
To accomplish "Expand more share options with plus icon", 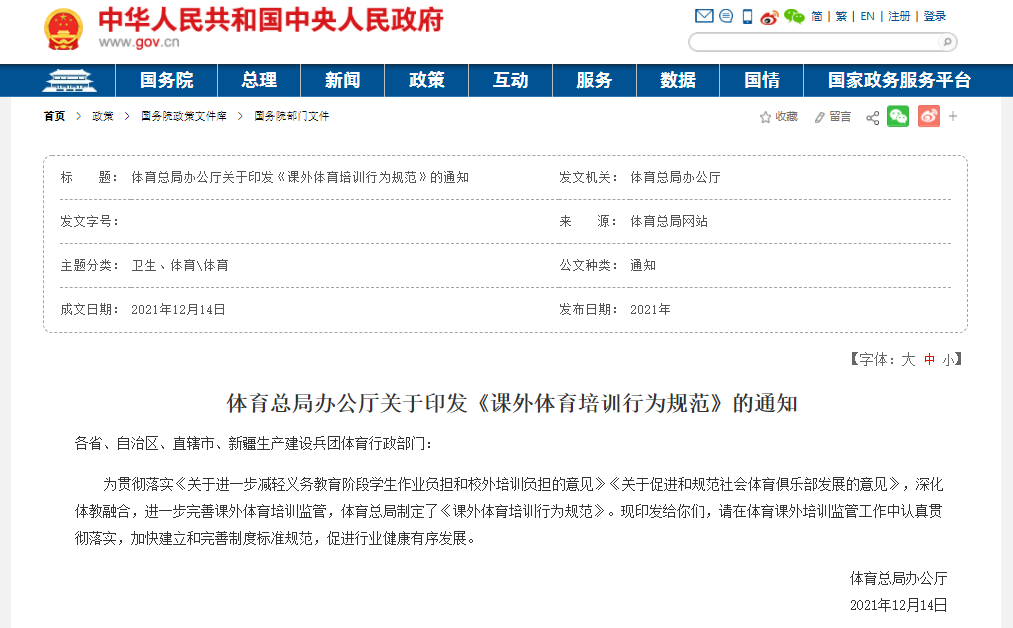I will tap(953, 116).
